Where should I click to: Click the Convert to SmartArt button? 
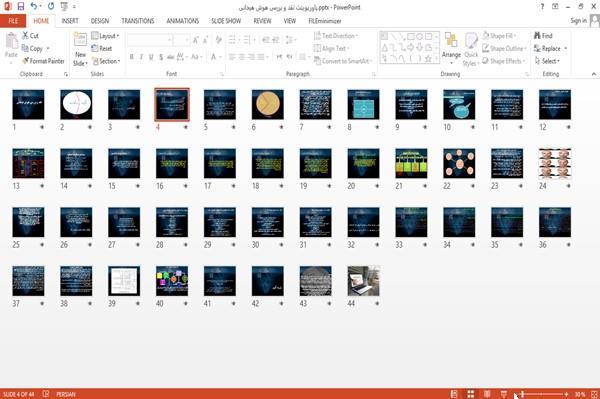pyautogui.click(x=342, y=61)
